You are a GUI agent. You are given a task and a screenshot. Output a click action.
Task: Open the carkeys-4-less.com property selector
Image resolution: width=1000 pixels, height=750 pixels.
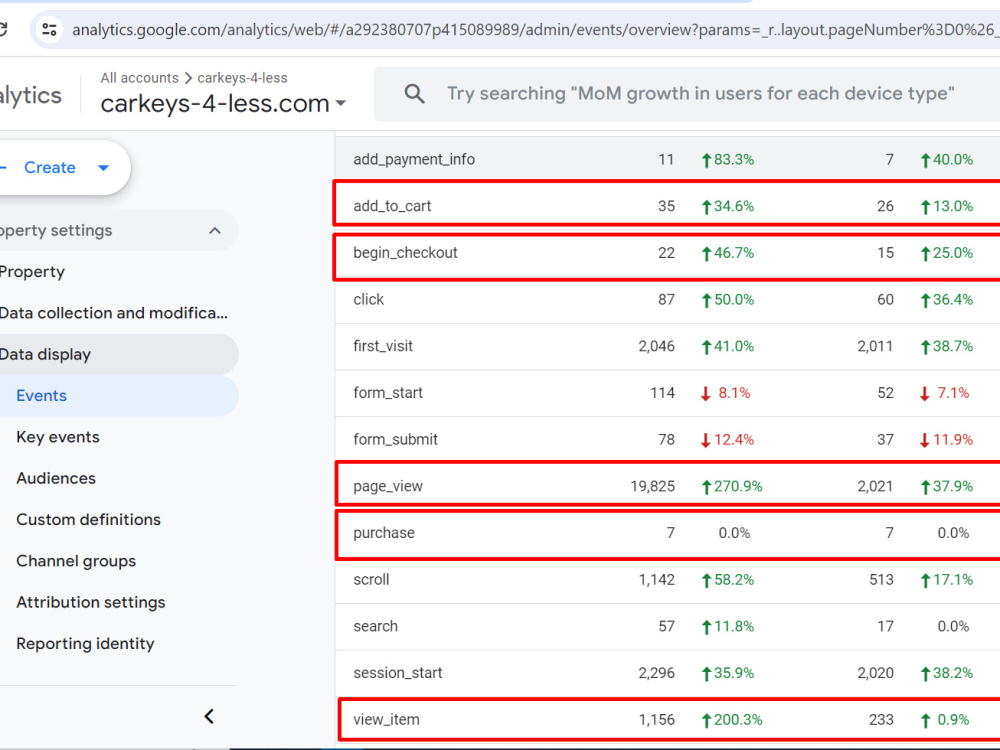(x=223, y=103)
